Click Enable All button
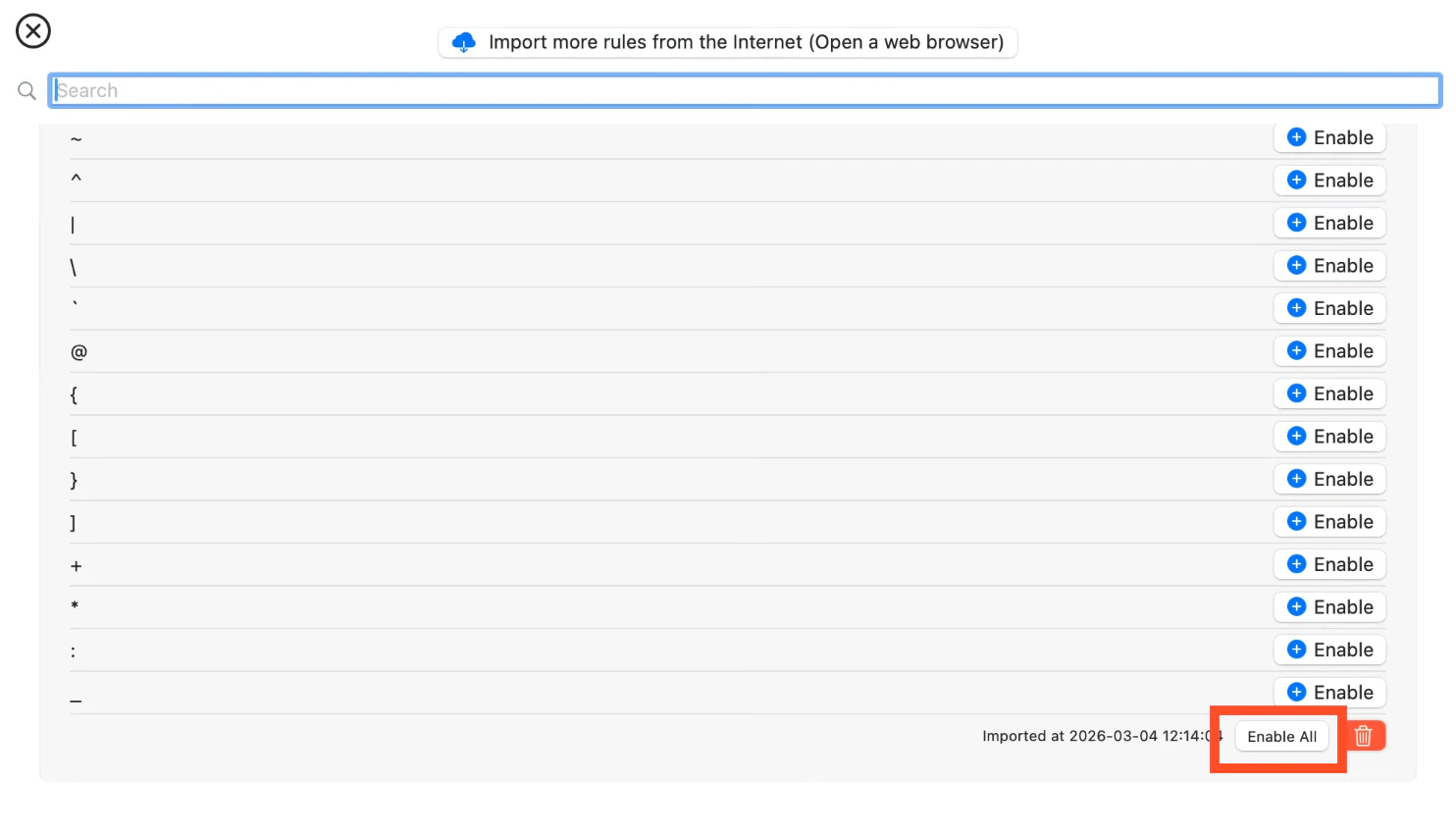The image size is (1456, 836). (x=1281, y=737)
